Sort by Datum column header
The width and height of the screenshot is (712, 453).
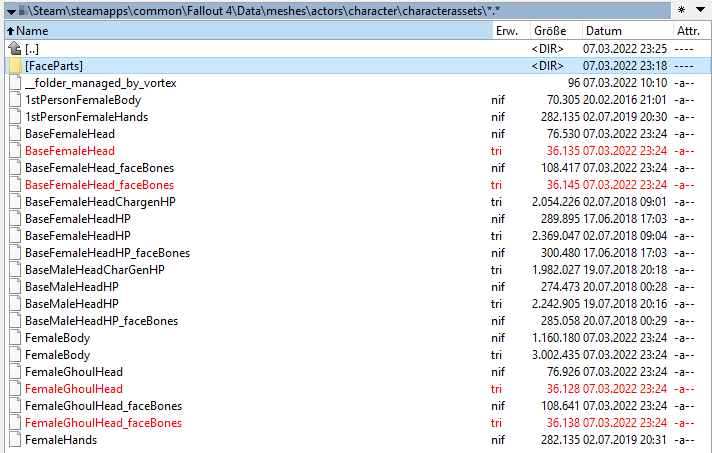[x=628, y=31]
